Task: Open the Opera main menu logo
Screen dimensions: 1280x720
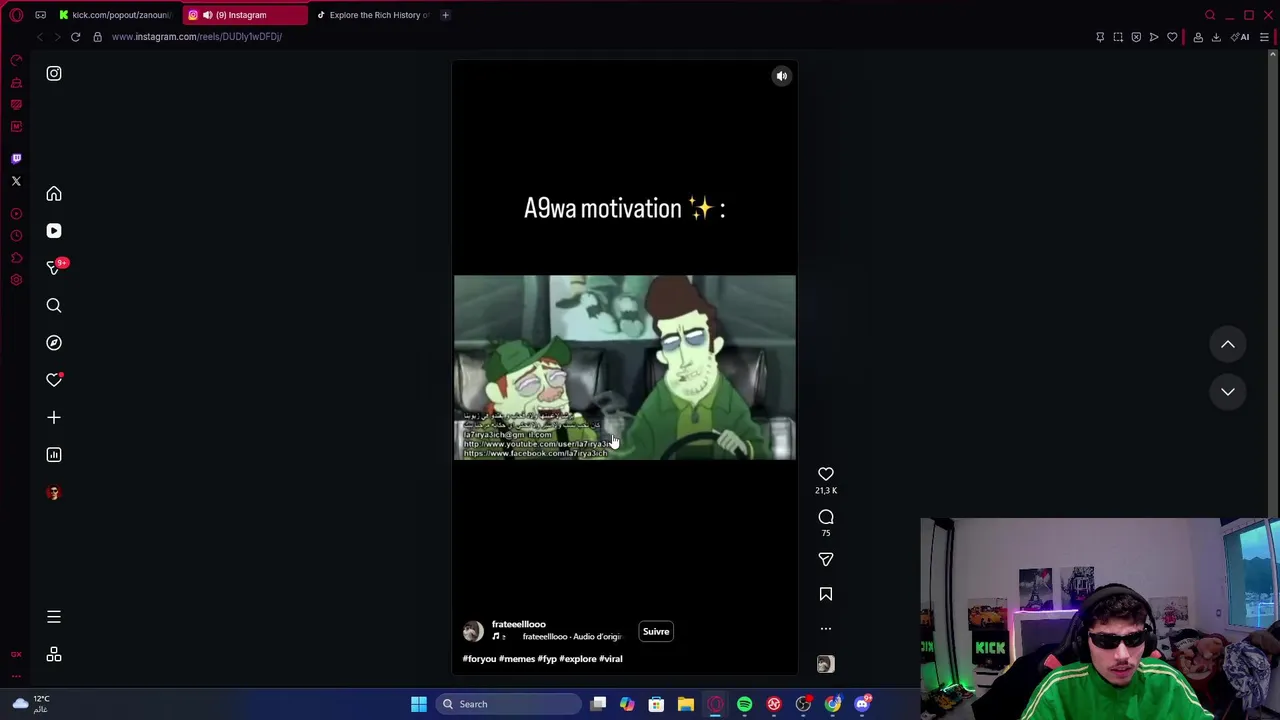Action: pyautogui.click(x=16, y=15)
